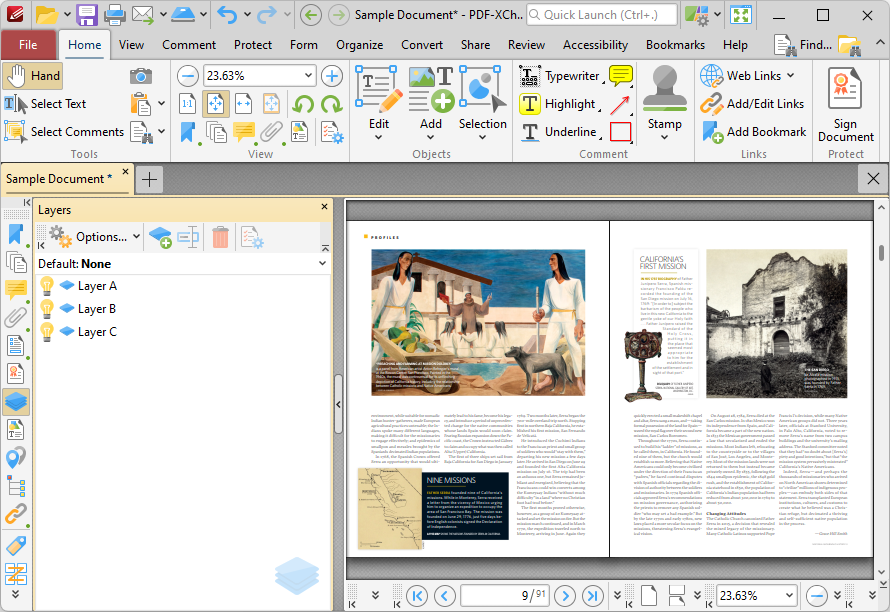Select the Layer B row
The width and height of the screenshot is (890, 612).
pyautogui.click(x=183, y=309)
